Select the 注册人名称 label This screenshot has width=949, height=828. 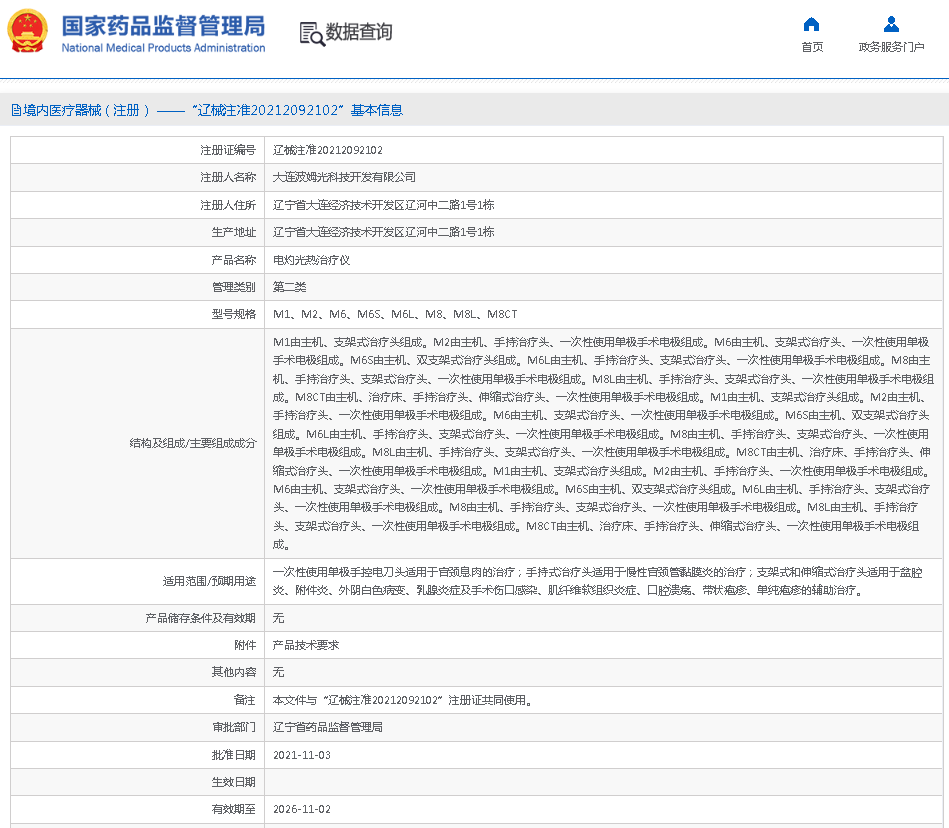click(228, 177)
